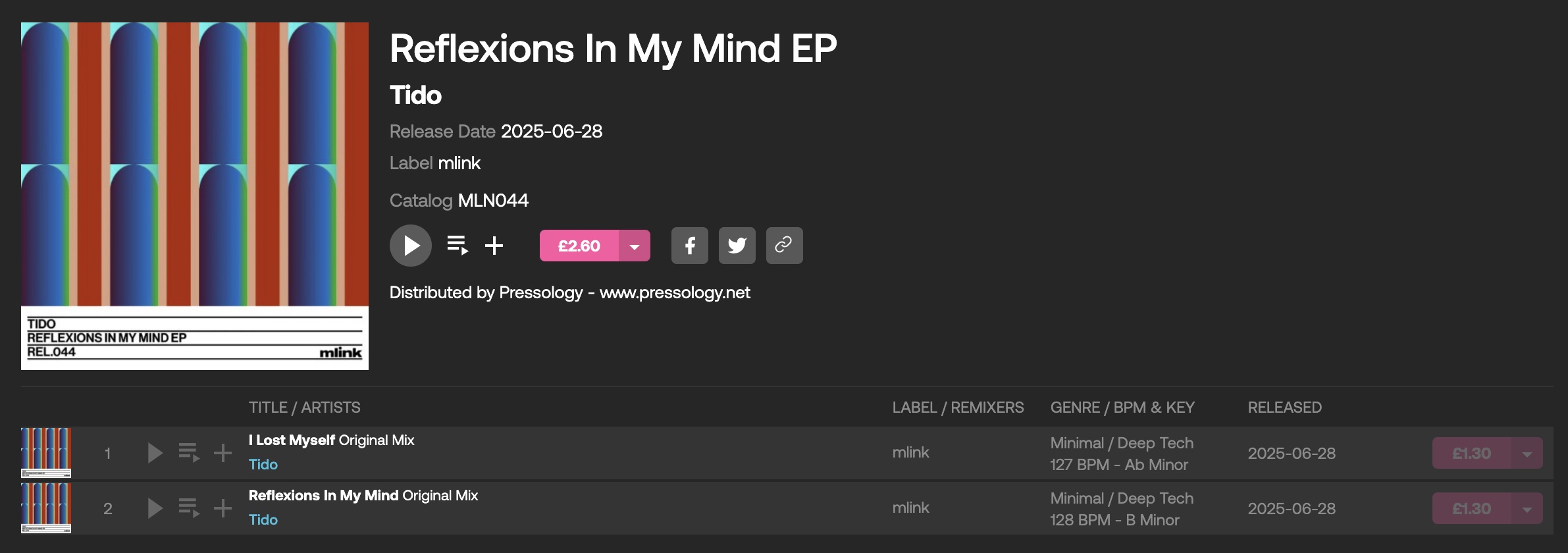Play track 2, Reflexions In My Mind

click(x=155, y=508)
